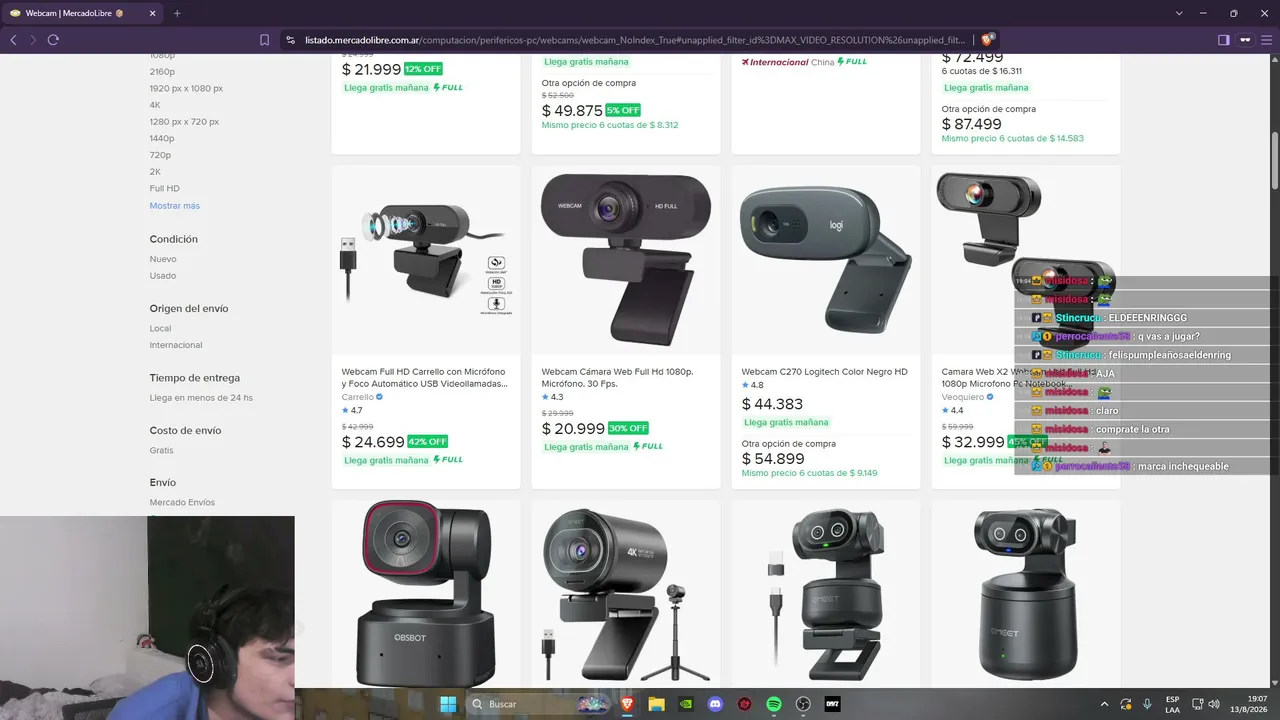The image size is (1280, 720).
Task: Open Brave Shields lion icon in address bar
Action: (987, 40)
